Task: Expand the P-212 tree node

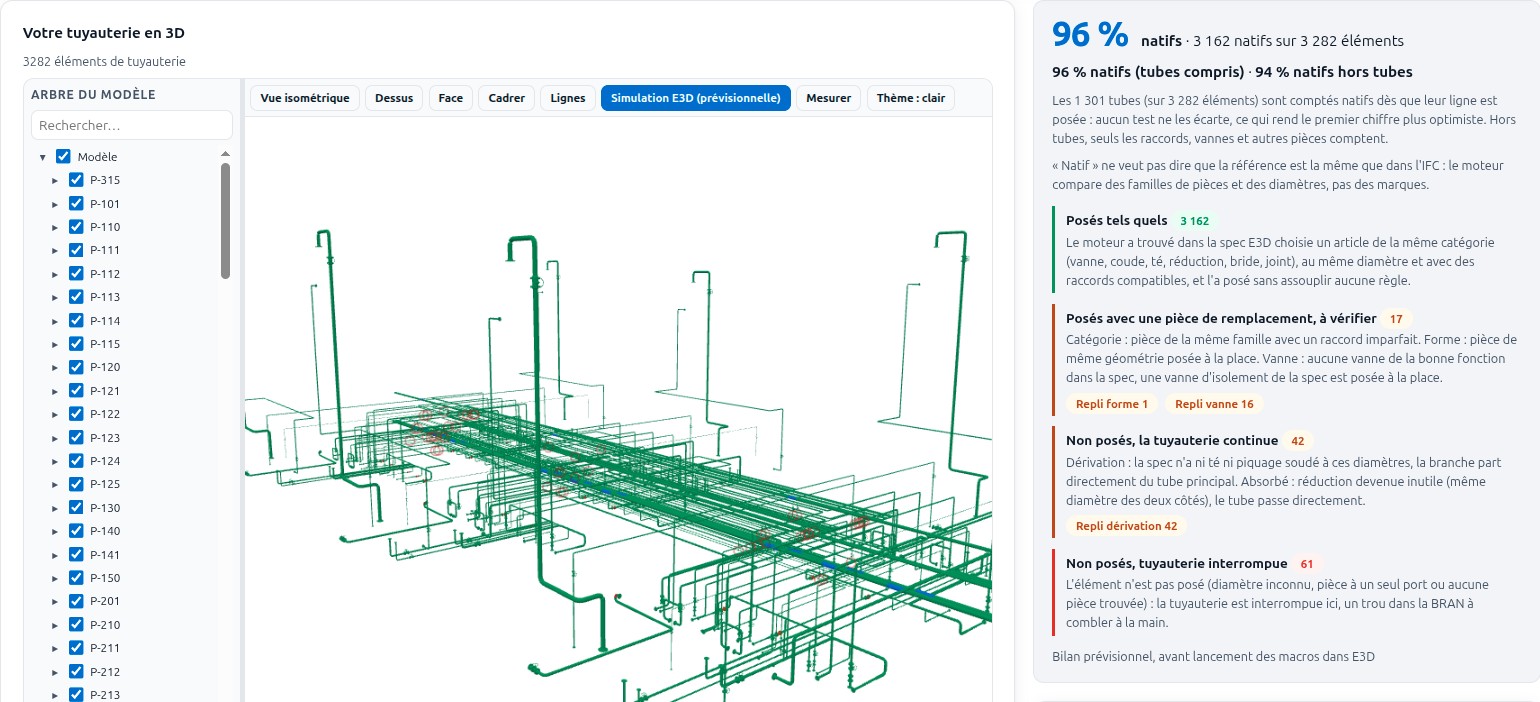Action: (55, 671)
